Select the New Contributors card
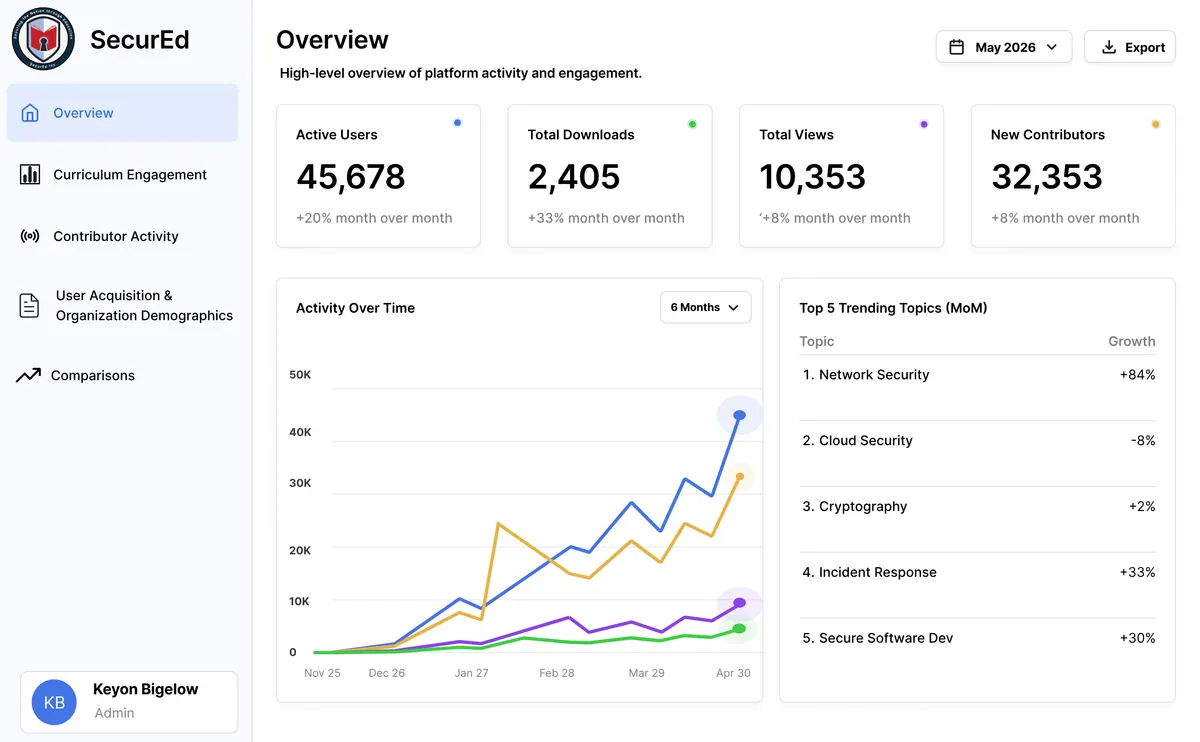1200x742 pixels. [x=1073, y=176]
